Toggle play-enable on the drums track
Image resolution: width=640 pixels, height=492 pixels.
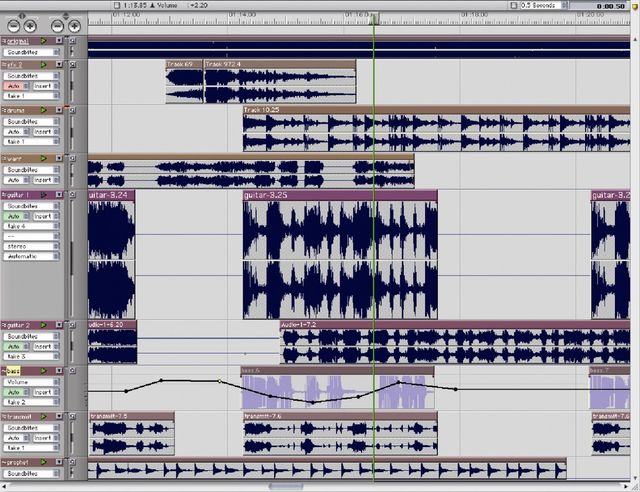click(43, 110)
